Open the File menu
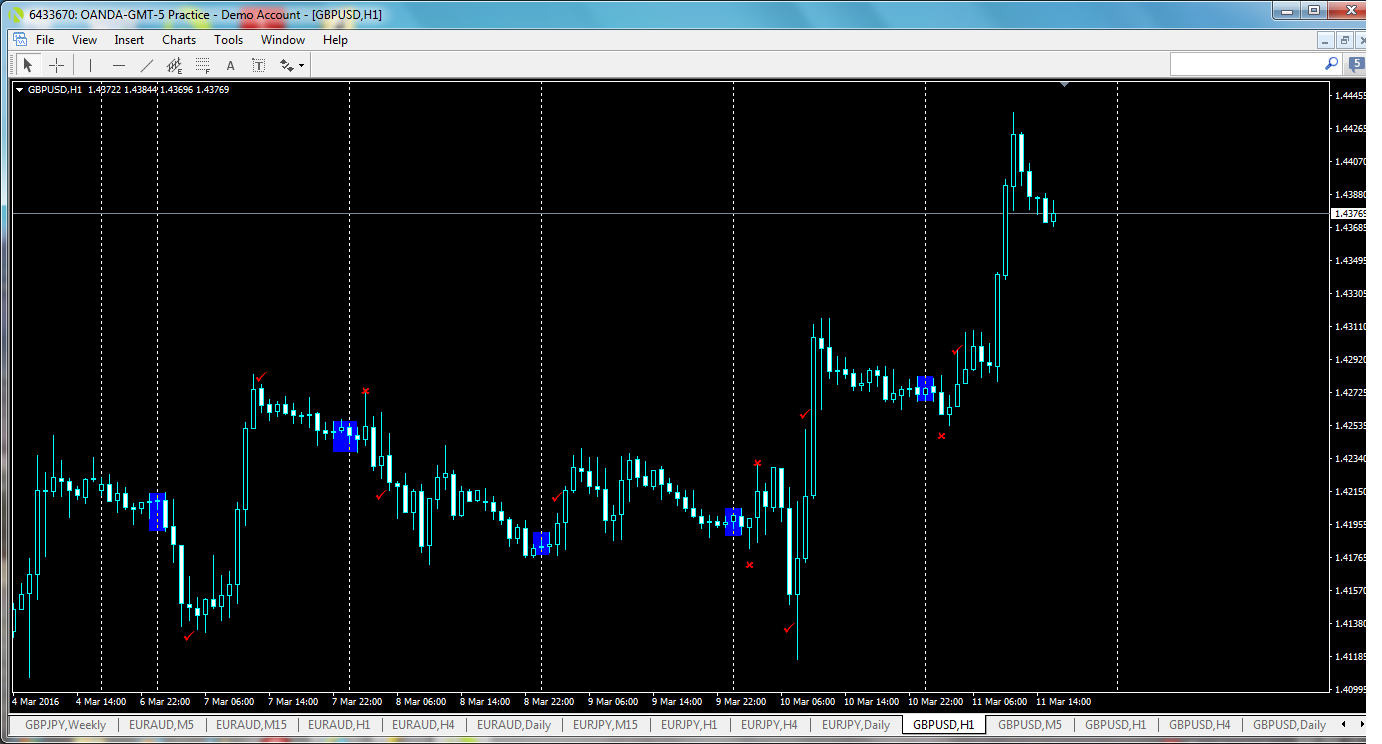This screenshot has width=1382, height=744. (x=45, y=40)
